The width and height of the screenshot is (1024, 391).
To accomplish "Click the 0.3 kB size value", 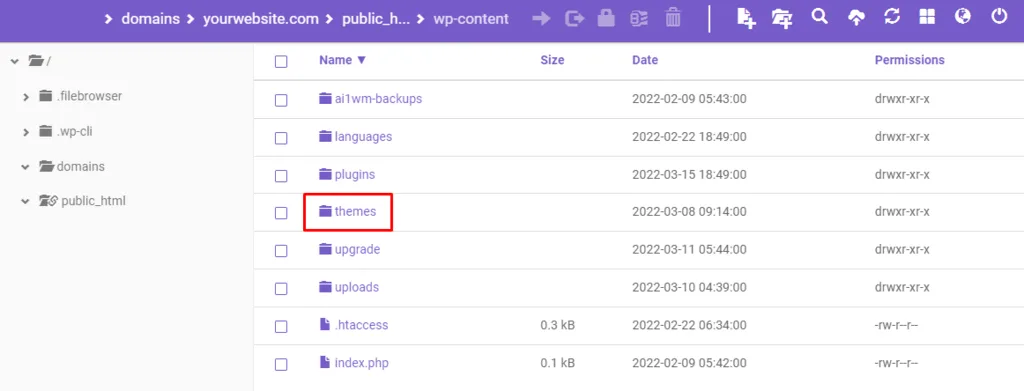I will coord(557,324).
